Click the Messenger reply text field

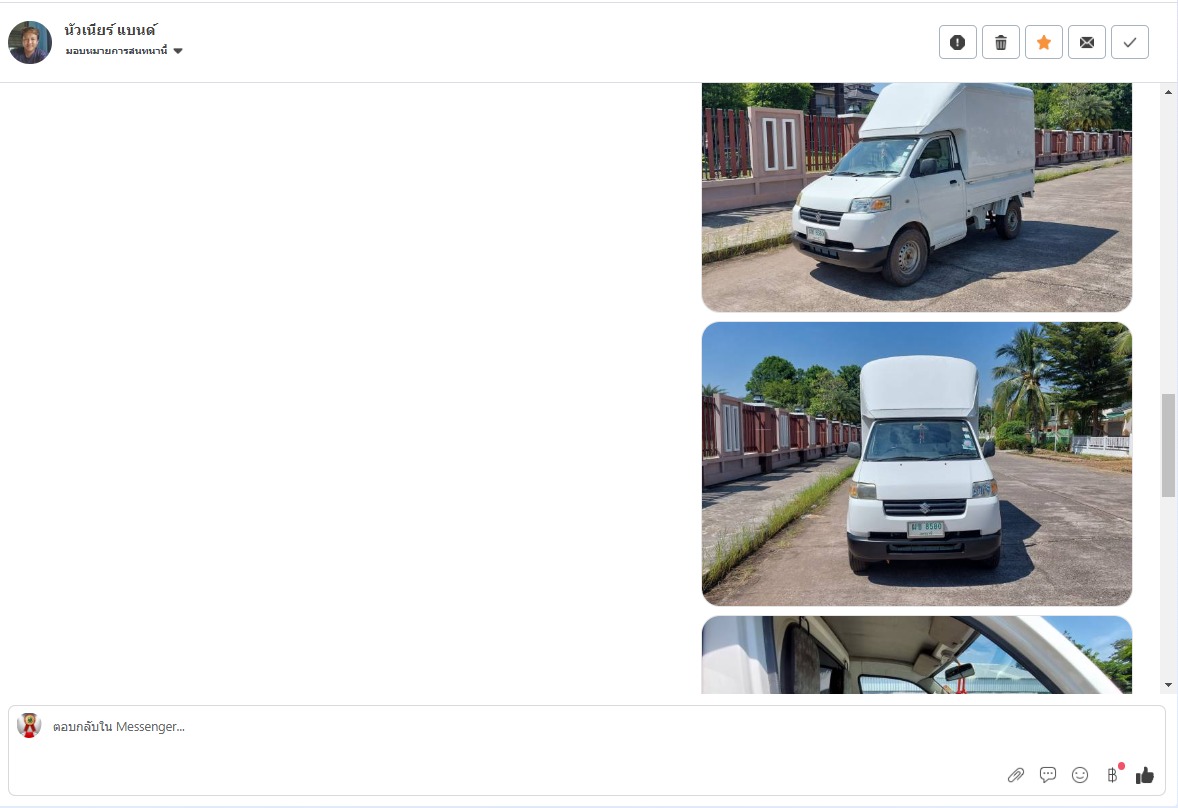coord(587,727)
